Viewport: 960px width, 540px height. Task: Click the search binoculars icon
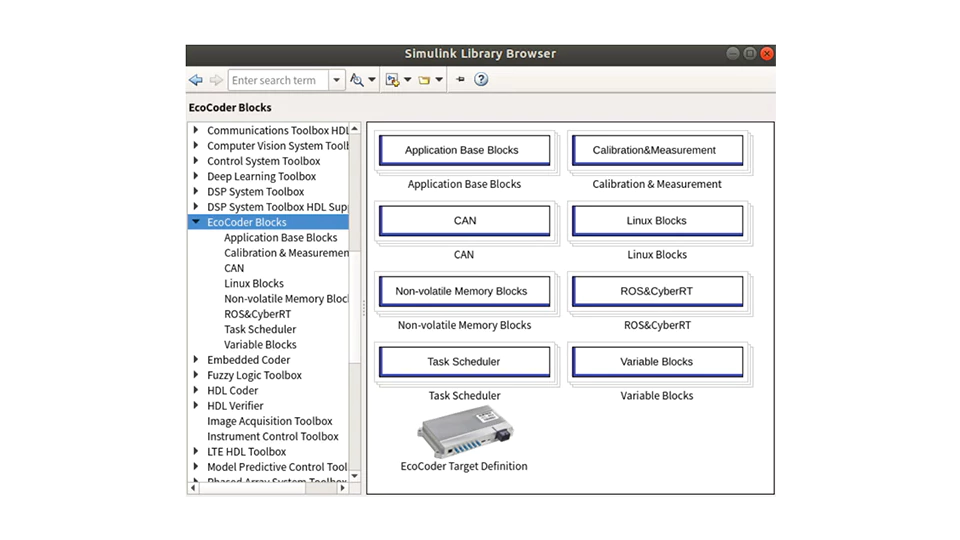(x=356, y=80)
